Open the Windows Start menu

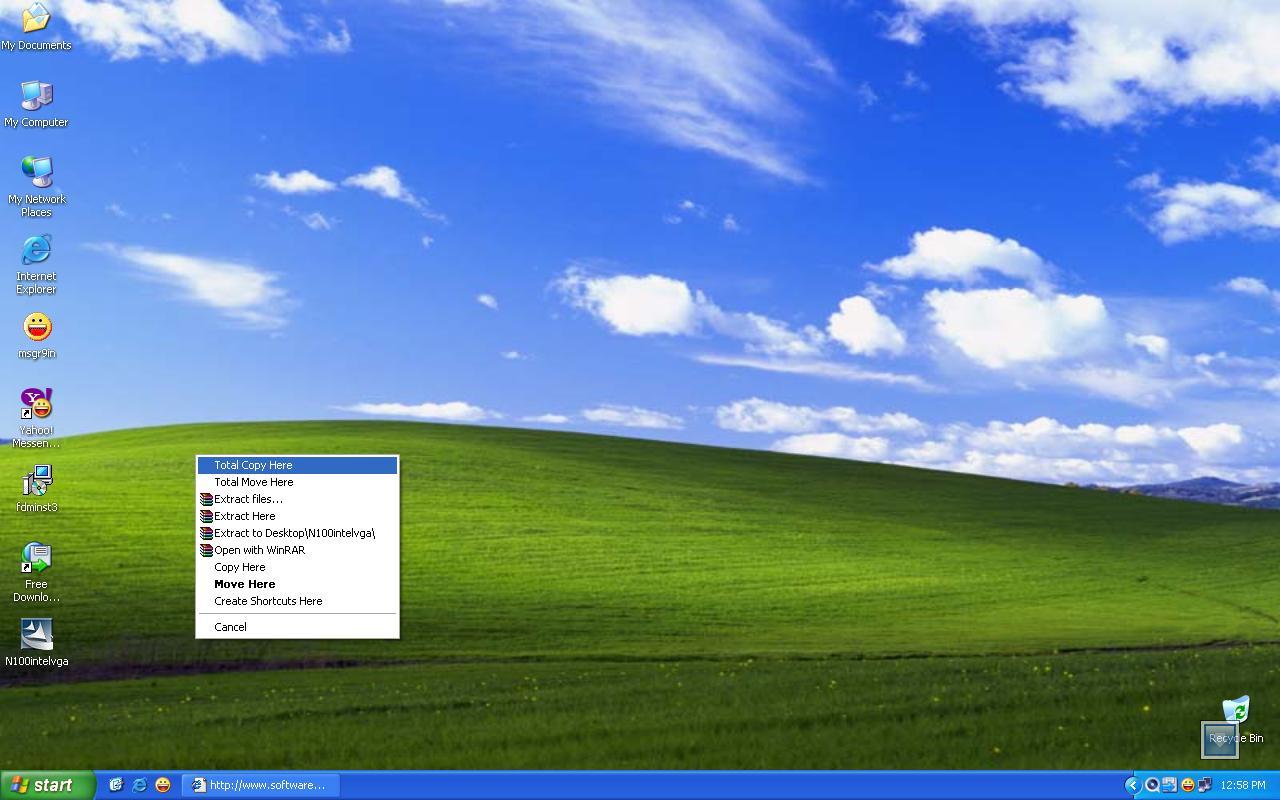point(47,785)
